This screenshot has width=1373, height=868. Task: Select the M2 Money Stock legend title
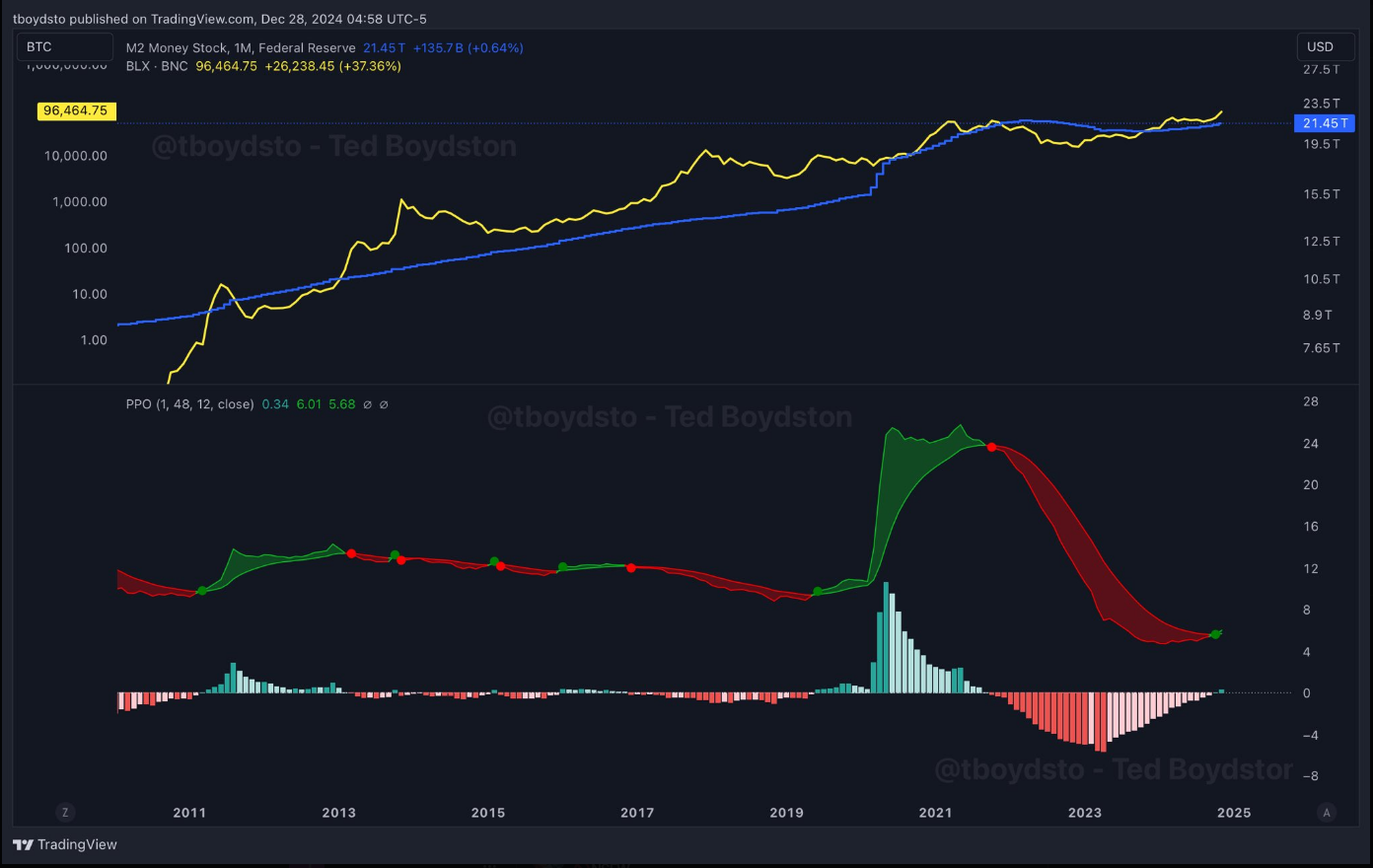pyautogui.click(x=241, y=47)
